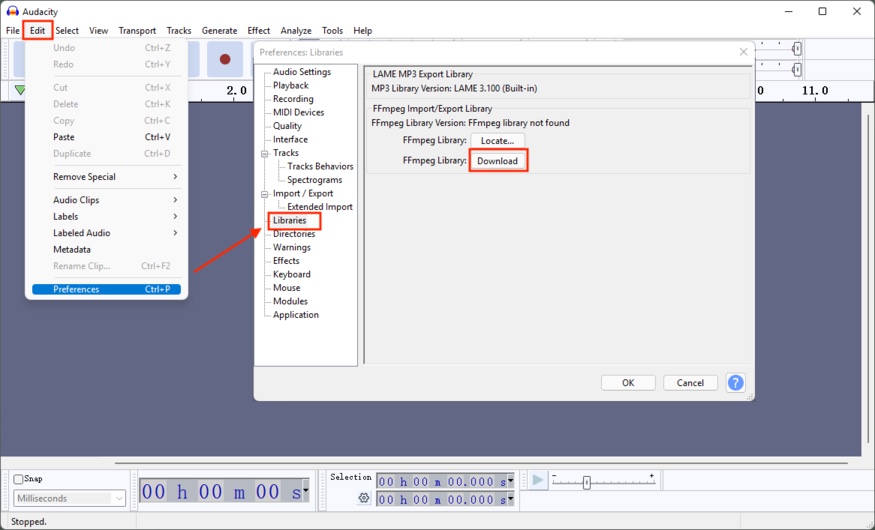Open the Tools menu
Image resolution: width=875 pixels, height=530 pixels.
332,31
